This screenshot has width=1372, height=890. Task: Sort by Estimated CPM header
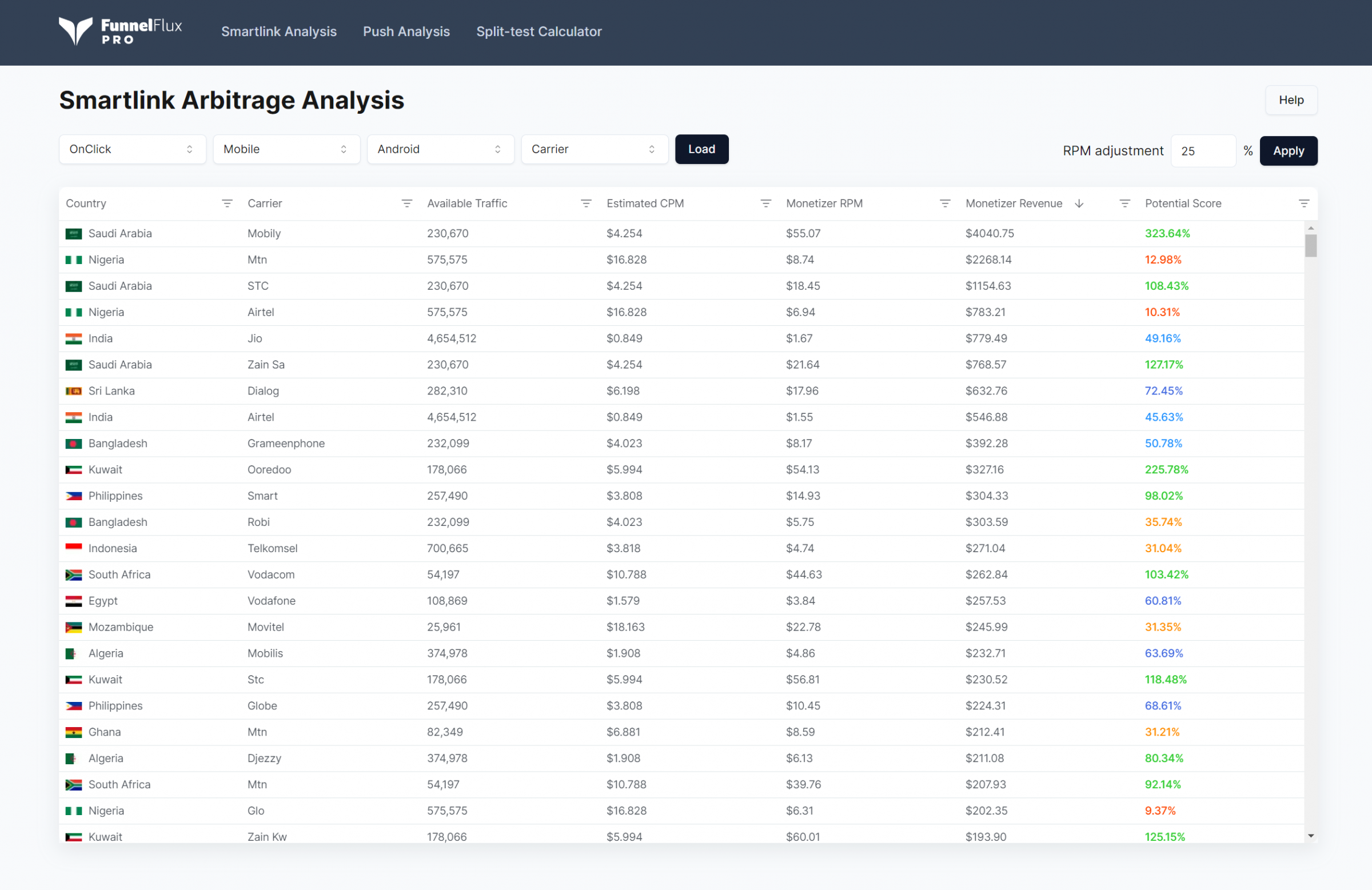(x=645, y=203)
